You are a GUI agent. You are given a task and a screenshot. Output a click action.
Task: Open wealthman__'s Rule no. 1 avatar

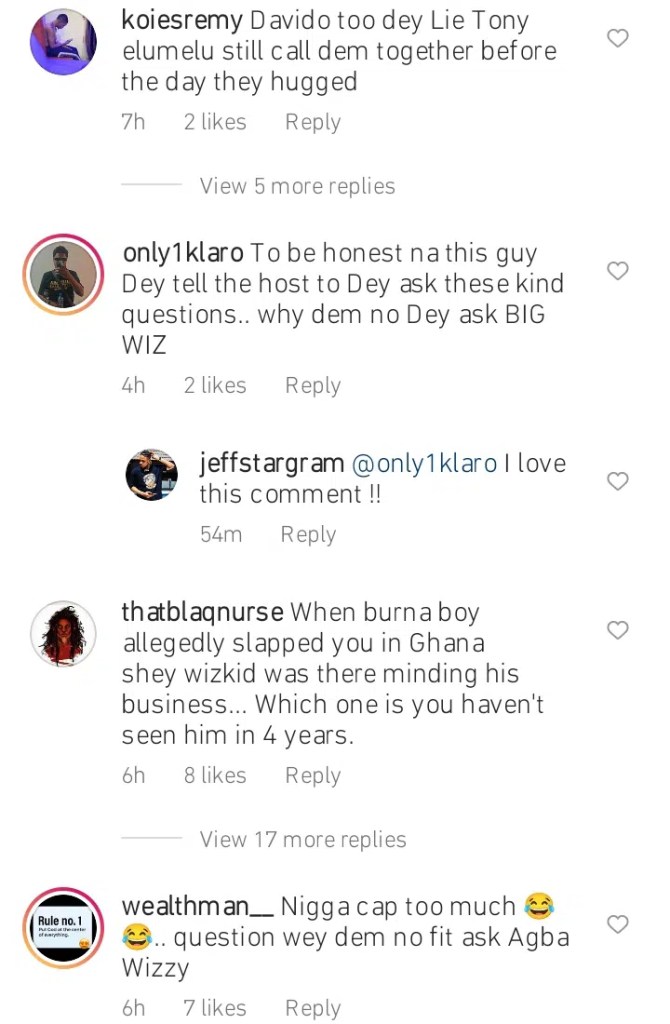[x=63, y=927]
